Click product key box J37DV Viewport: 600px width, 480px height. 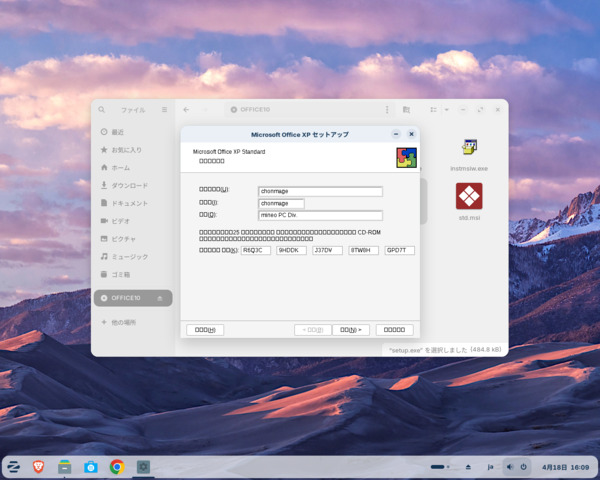click(328, 250)
